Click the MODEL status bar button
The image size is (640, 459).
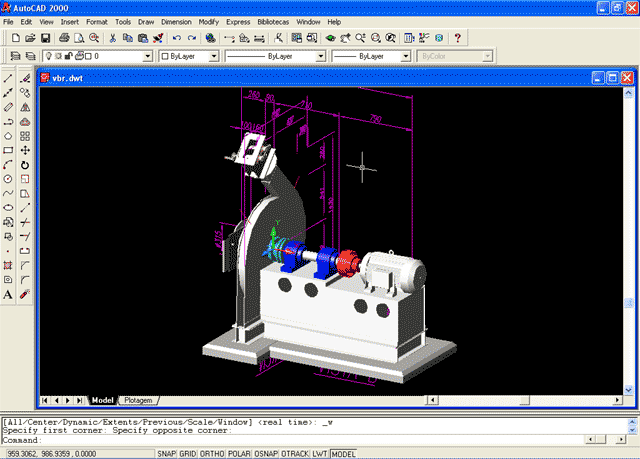[x=343, y=453]
